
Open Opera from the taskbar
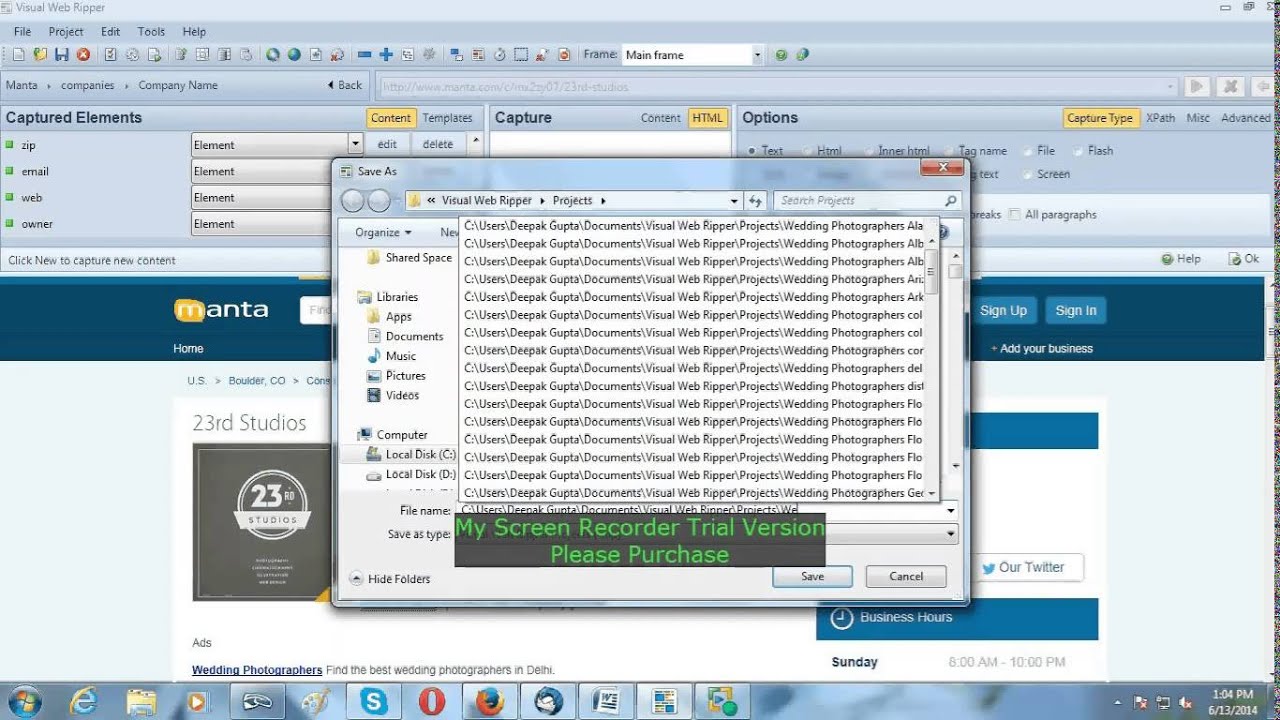432,701
